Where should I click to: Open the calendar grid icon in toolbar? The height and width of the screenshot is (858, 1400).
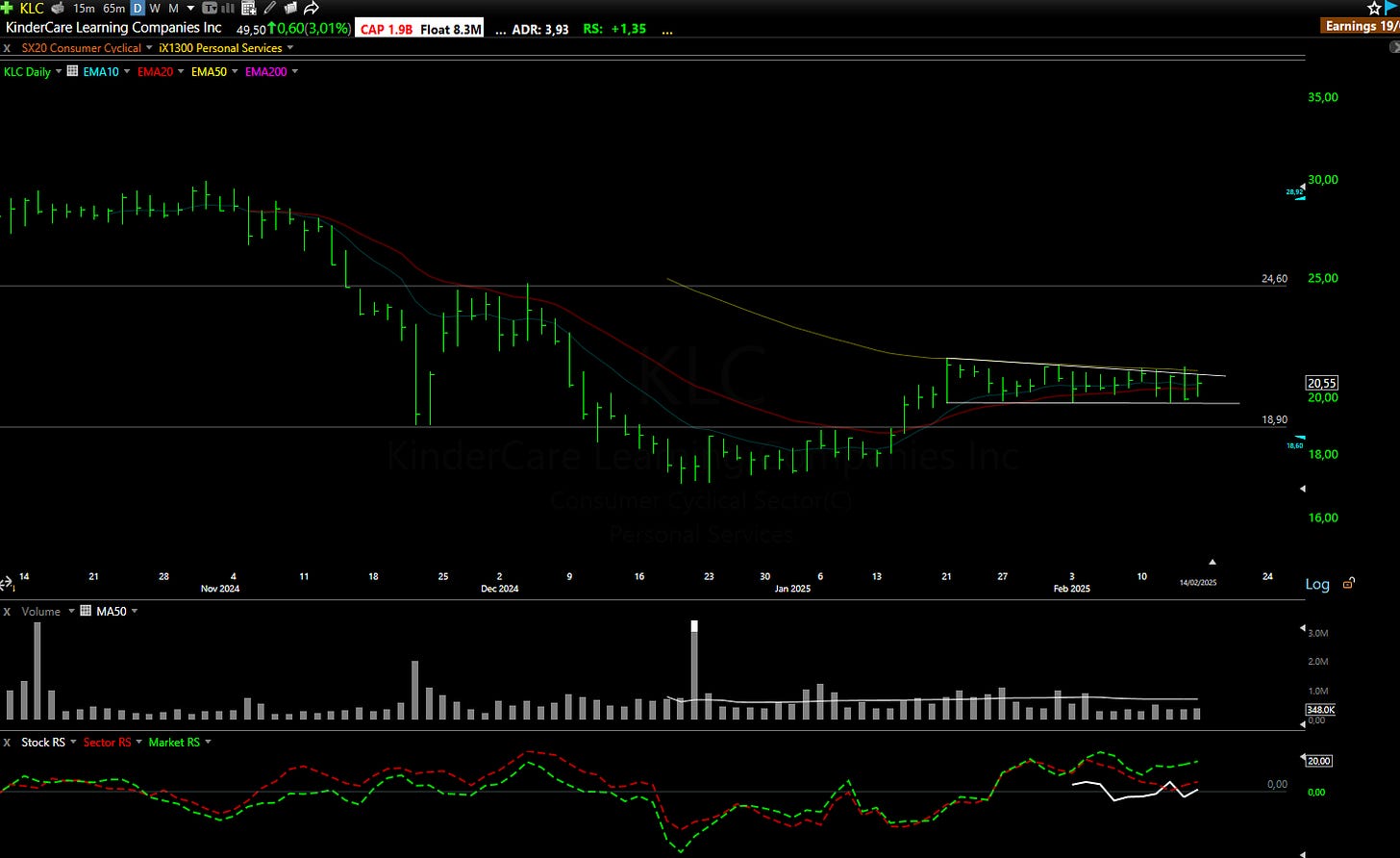click(x=249, y=8)
